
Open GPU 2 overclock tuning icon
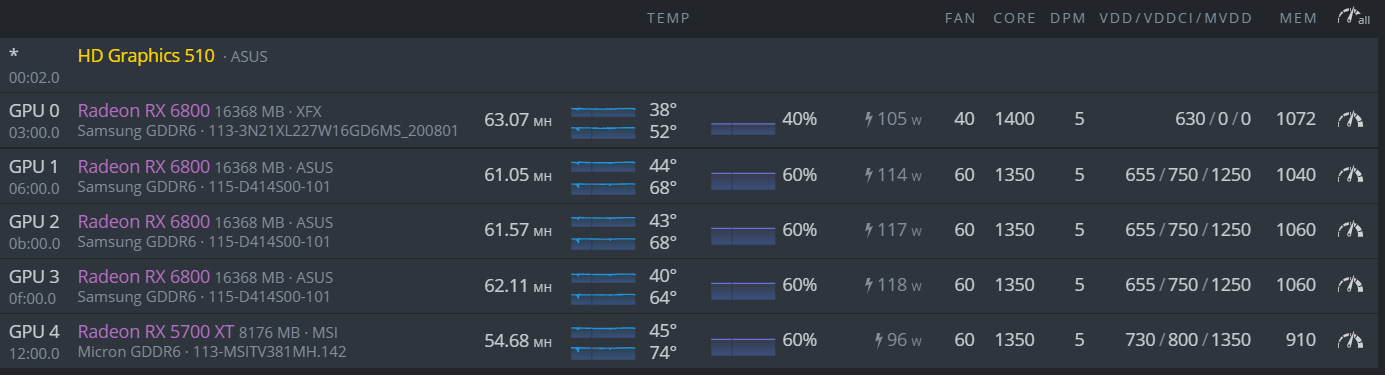[1350, 230]
